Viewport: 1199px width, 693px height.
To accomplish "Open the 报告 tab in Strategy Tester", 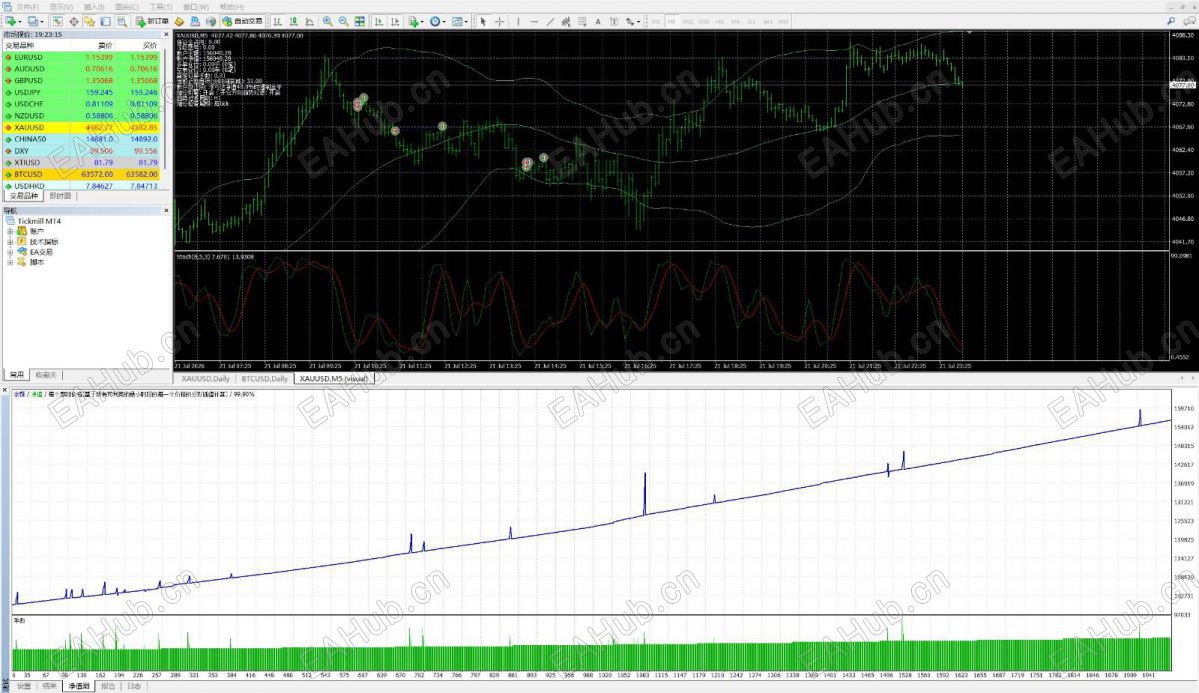I will tap(108, 686).
